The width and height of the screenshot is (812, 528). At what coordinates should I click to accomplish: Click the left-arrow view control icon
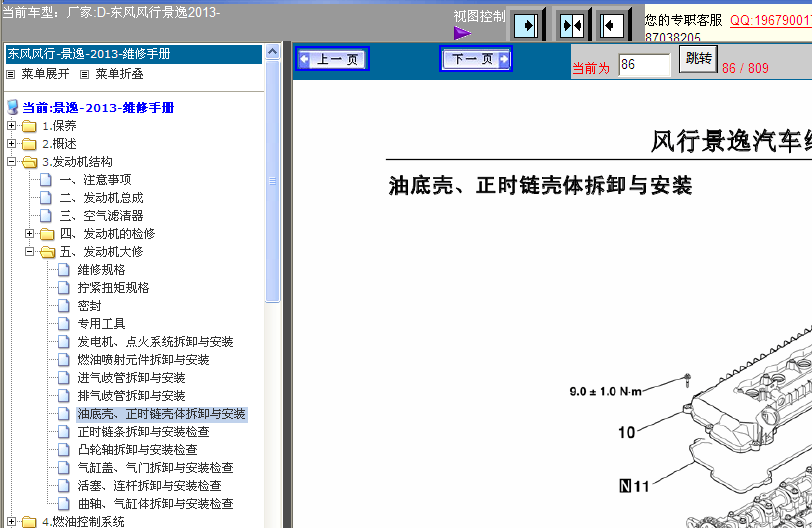[613, 25]
